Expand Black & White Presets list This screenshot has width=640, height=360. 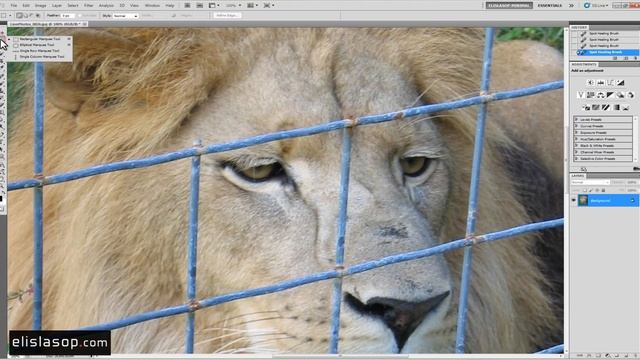[576, 145]
